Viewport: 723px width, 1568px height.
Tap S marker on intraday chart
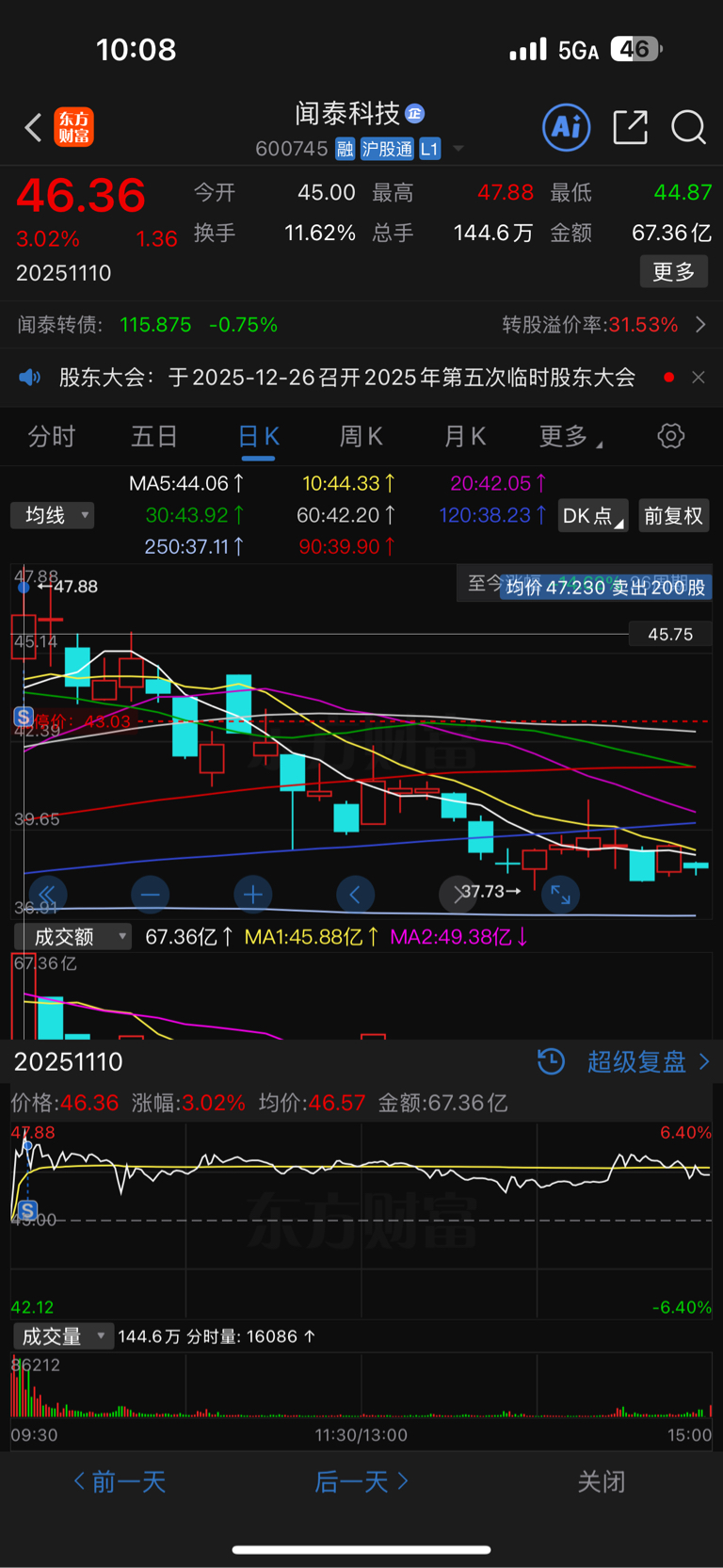(x=28, y=1210)
